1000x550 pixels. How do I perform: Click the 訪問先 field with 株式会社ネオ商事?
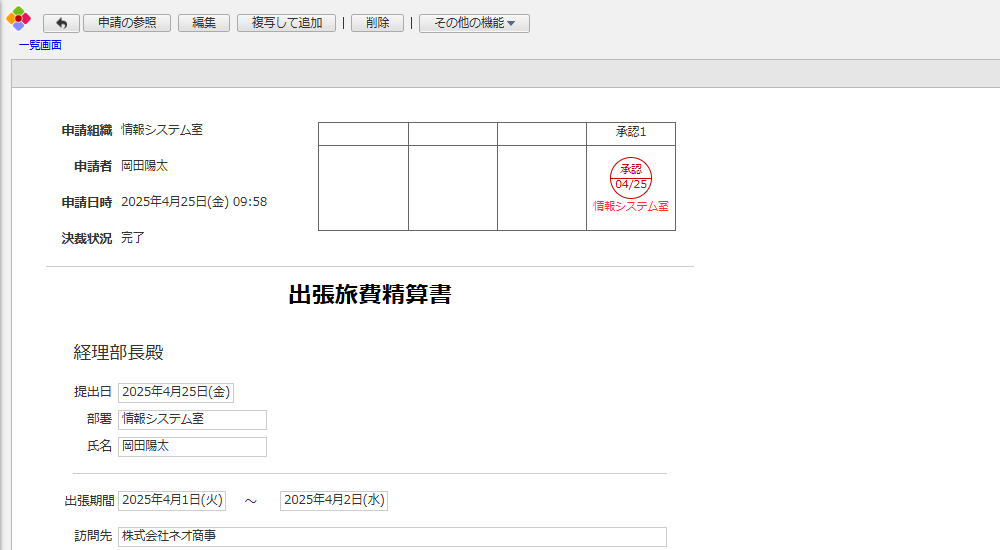coord(392,537)
